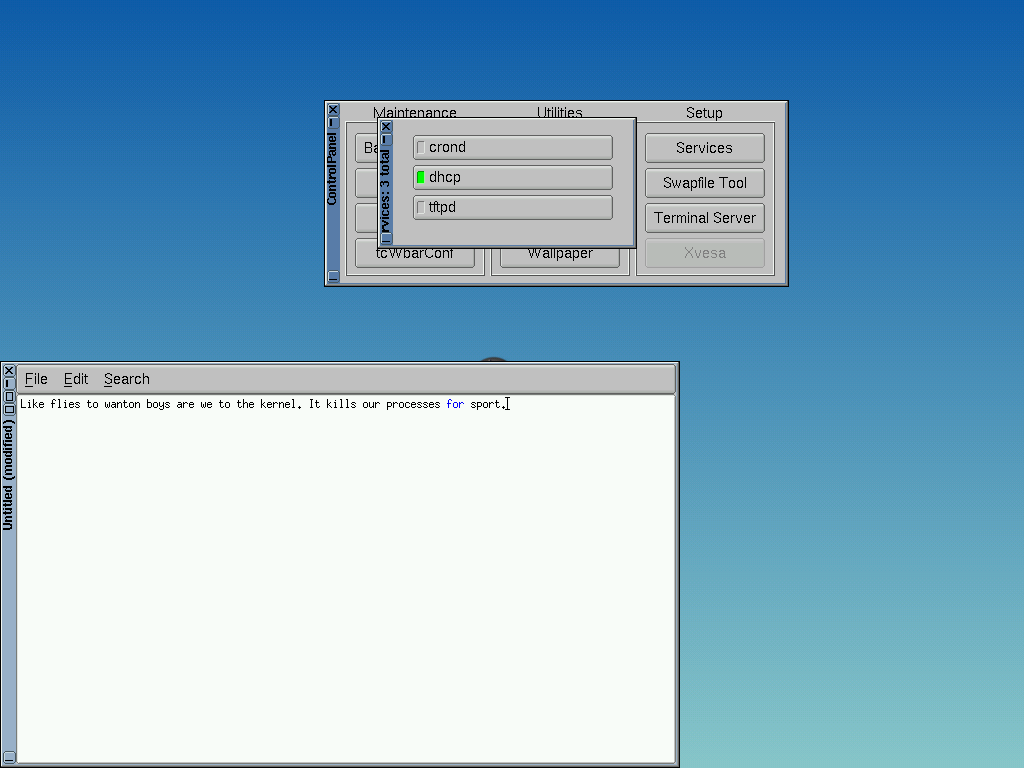This screenshot has height=768, width=1024.
Task: Iconize the ControlPanel window
Action: (333, 122)
